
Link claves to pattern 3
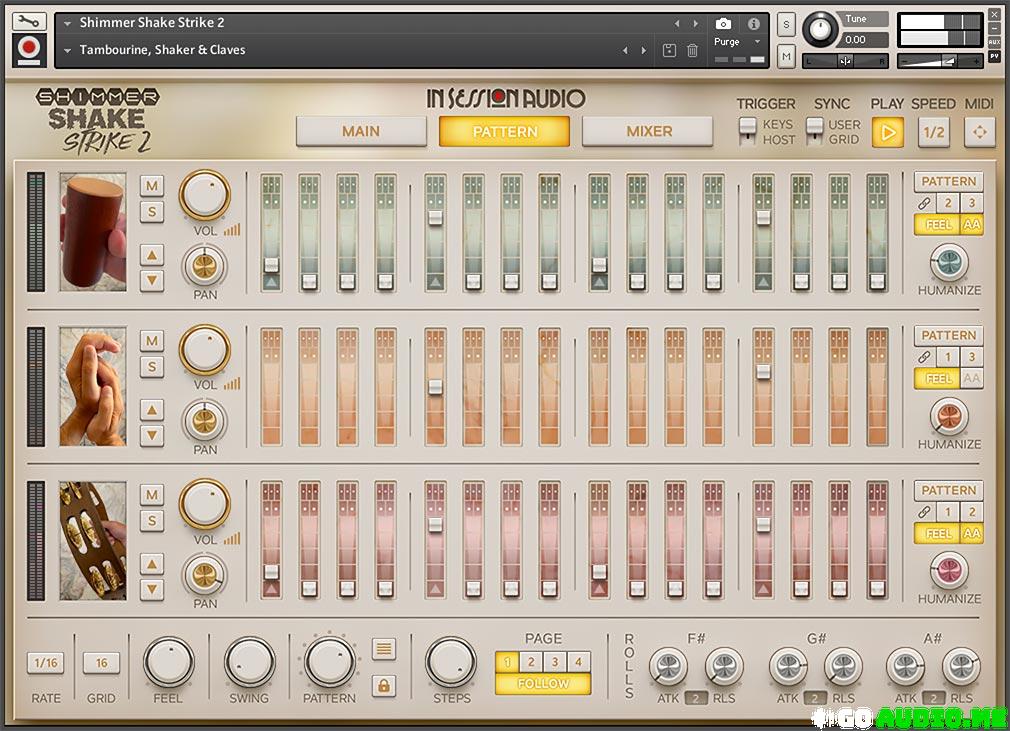(x=971, y=204)
